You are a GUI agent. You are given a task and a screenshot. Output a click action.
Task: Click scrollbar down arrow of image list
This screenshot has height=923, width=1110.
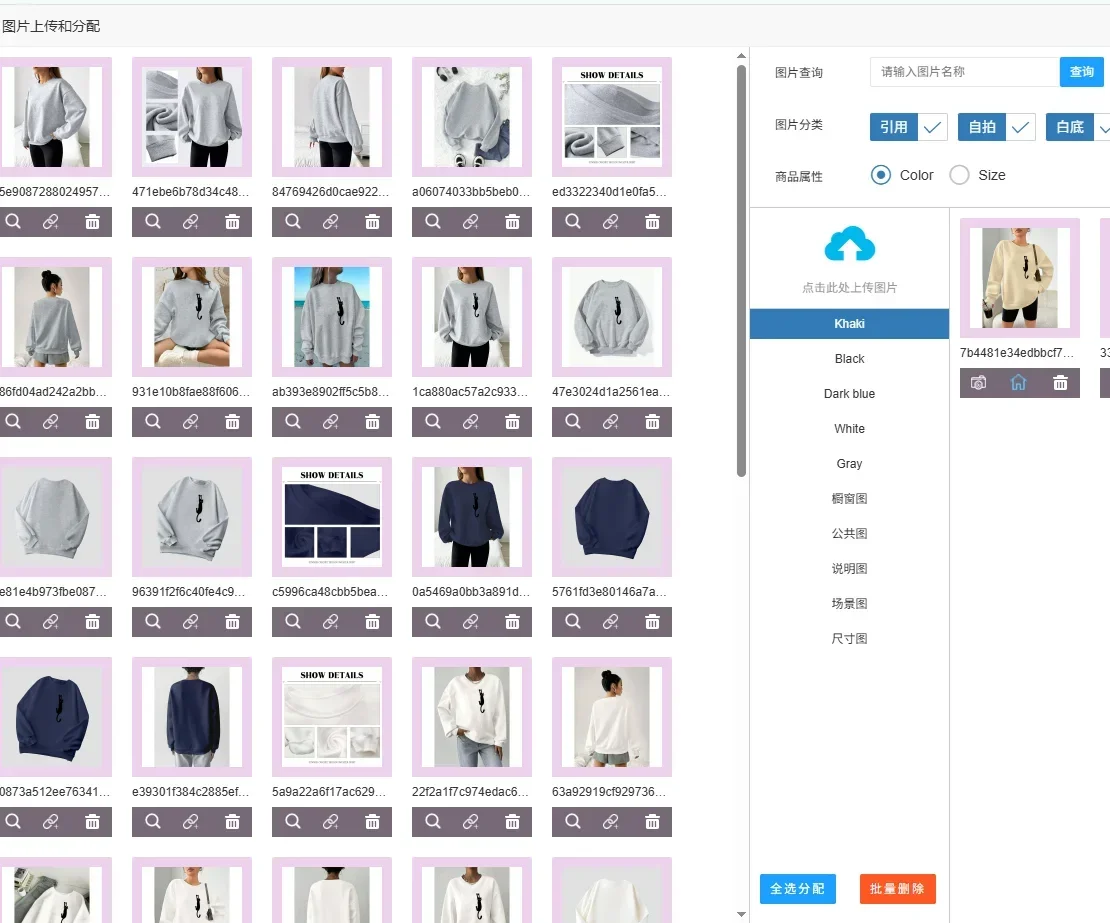[x=741, y=915]
